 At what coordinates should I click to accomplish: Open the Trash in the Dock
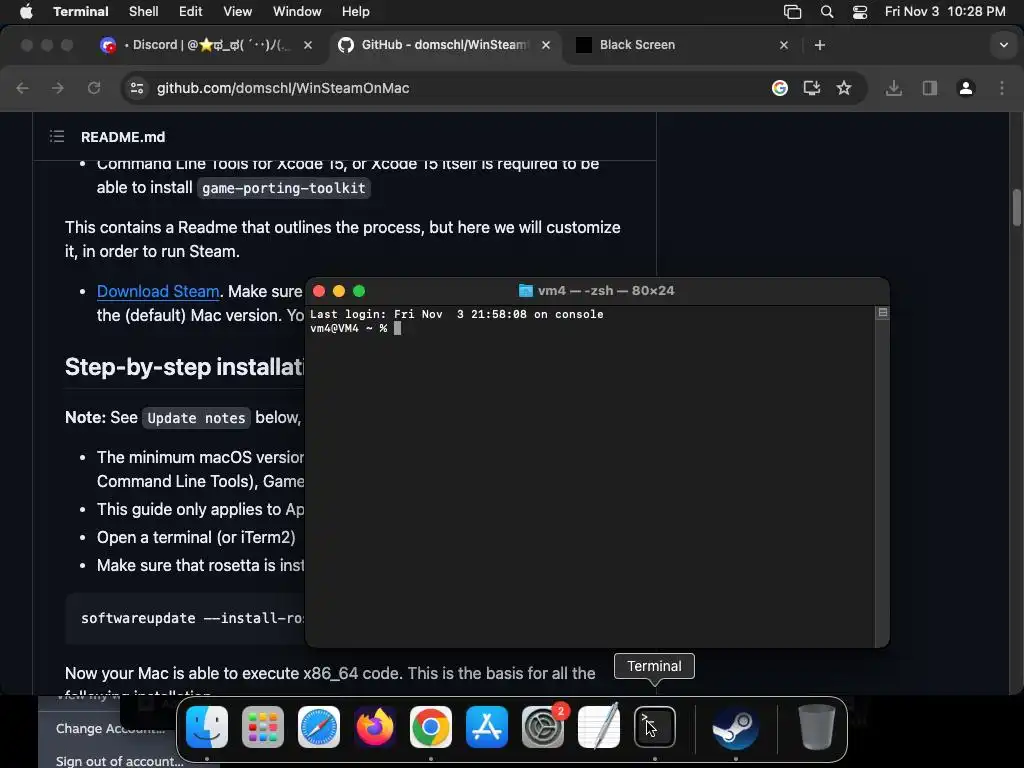pos(816,727)
